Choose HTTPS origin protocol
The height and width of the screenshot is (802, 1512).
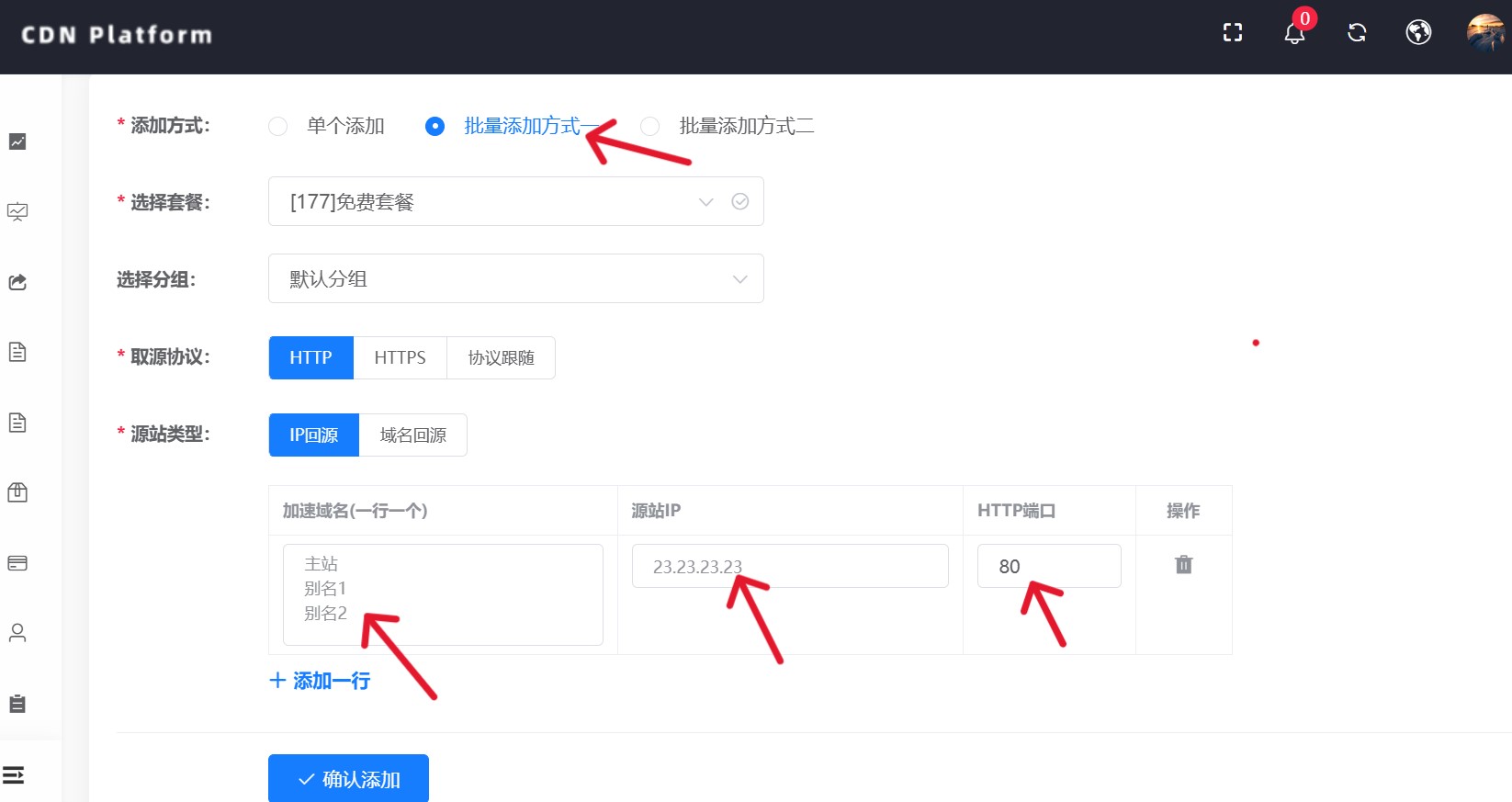(x=401, y=357)
